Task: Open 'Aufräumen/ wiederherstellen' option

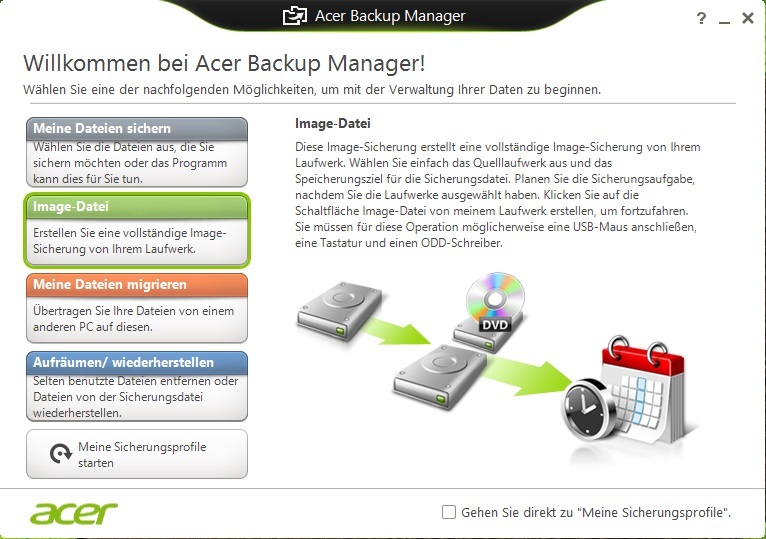Action: pos(137,387)
